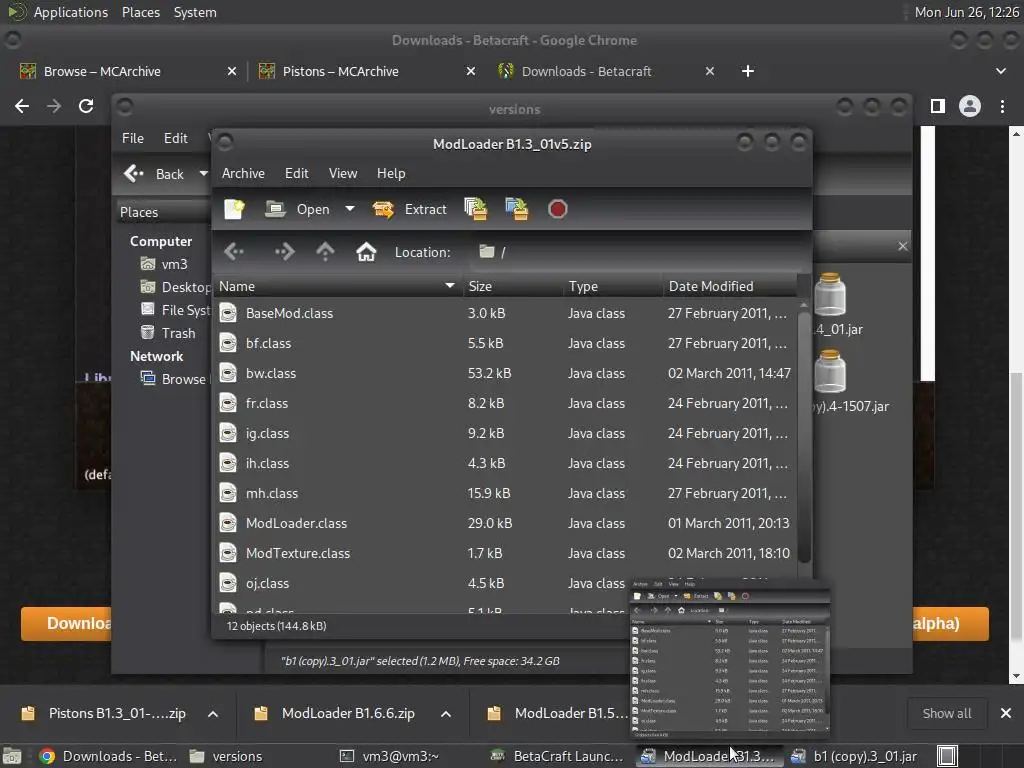The image size is (1024, 768).
Task: Open File System in the Places sidebar
Action: 175,310
